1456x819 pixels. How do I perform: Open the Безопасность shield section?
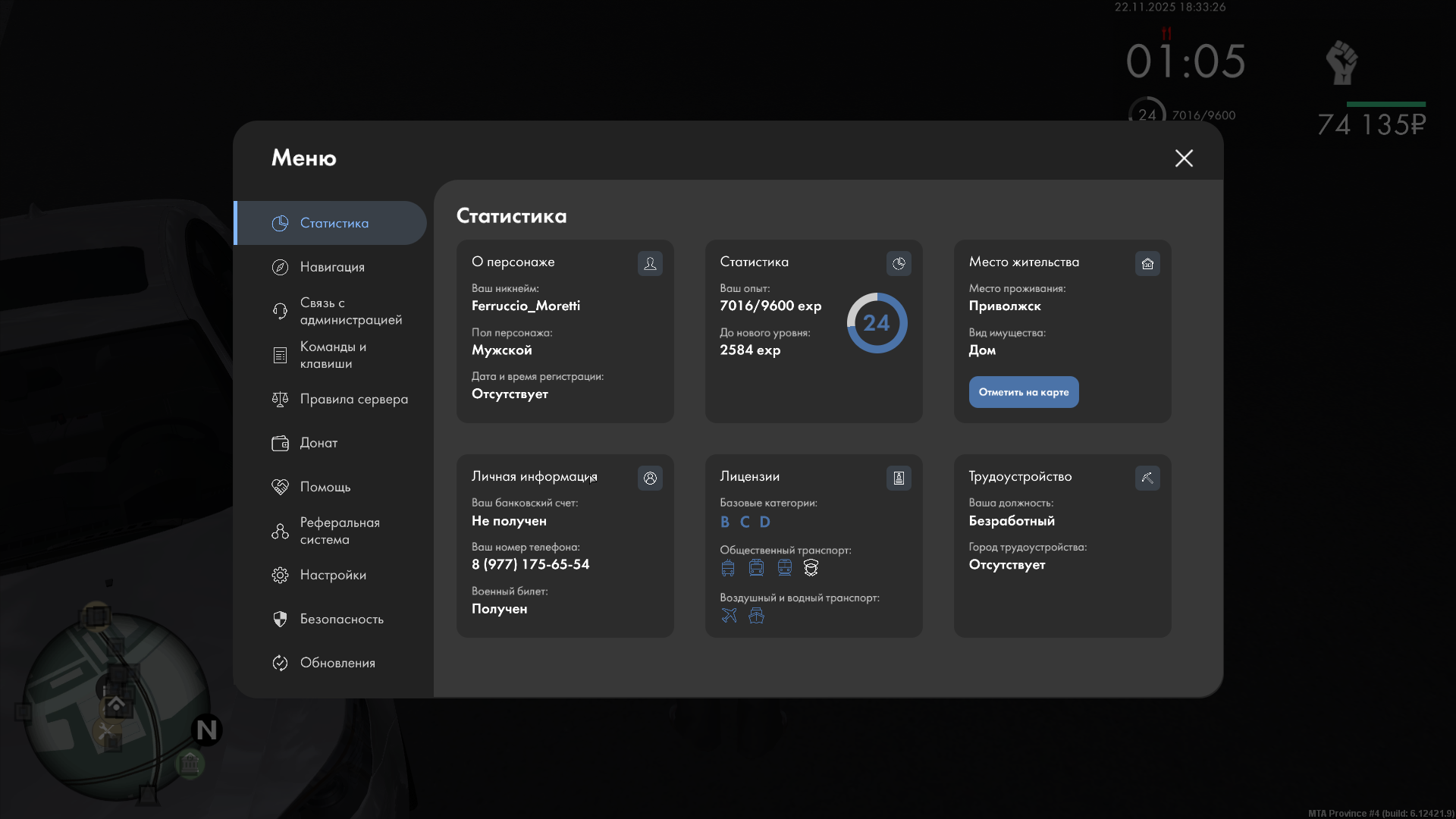coord(340,619)
